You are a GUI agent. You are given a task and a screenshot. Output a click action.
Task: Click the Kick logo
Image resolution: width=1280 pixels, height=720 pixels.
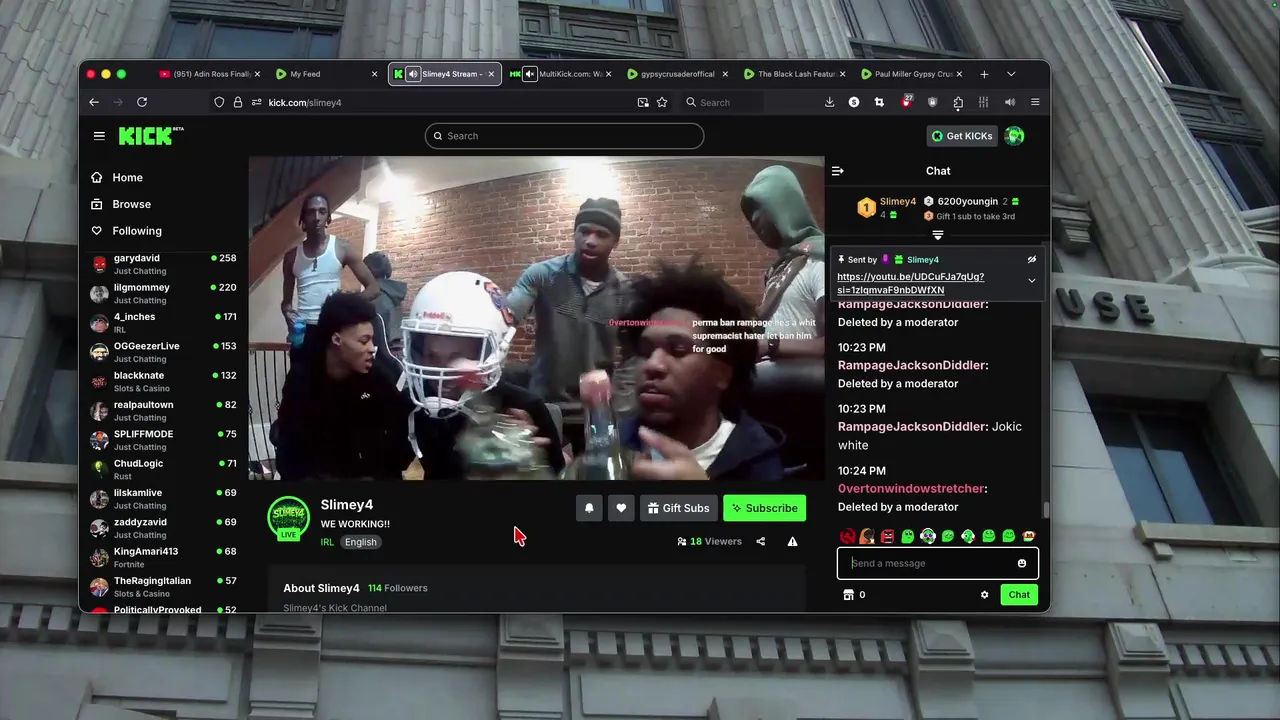151,136
